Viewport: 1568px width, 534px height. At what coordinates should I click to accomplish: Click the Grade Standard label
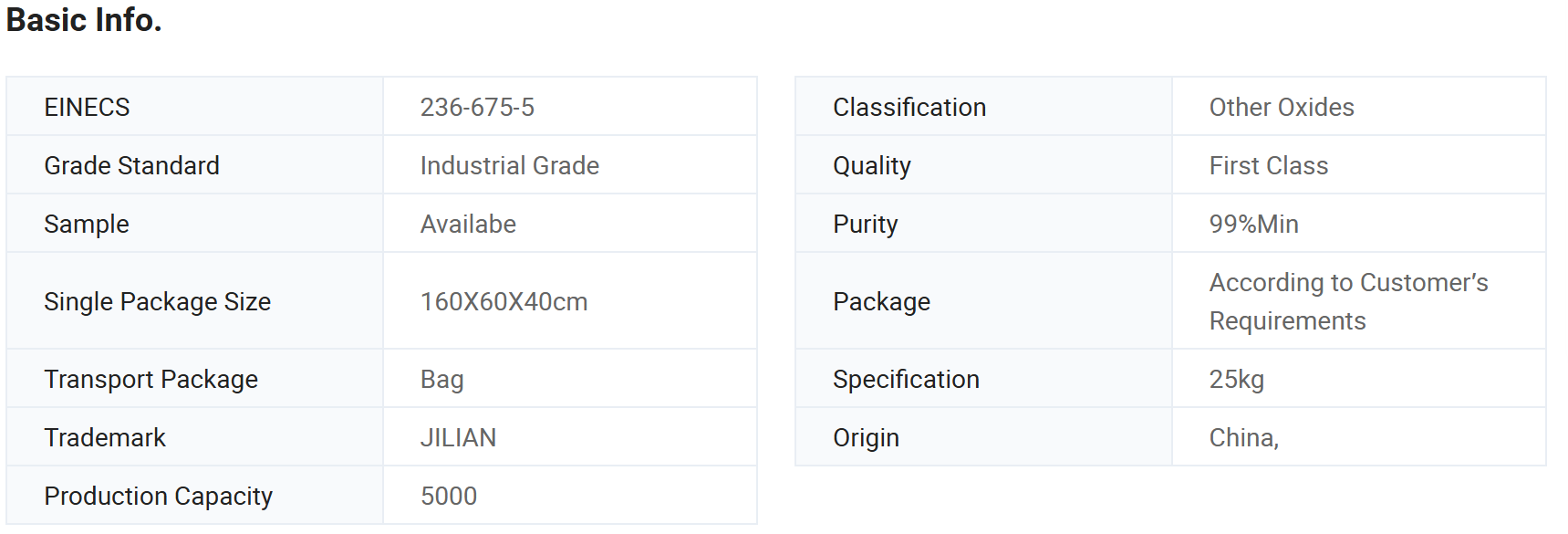pyautogui.click(x=131, y=166)
